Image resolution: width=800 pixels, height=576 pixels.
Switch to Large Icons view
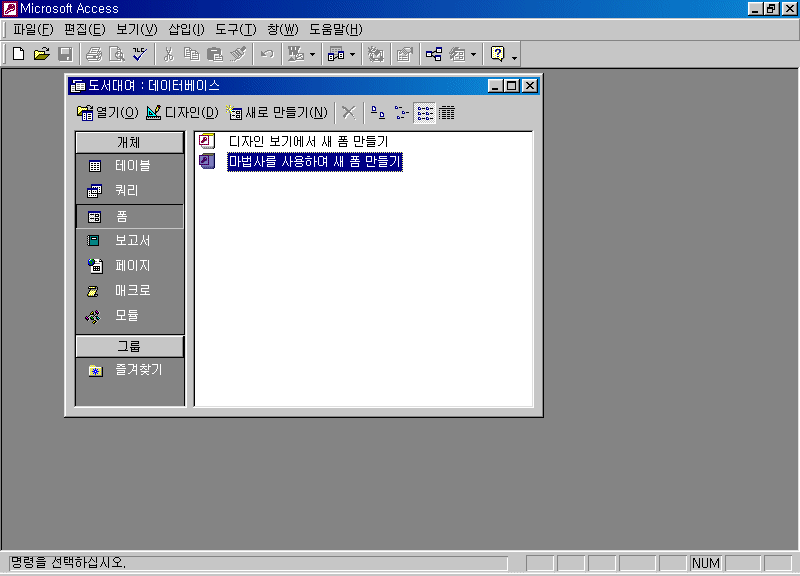tap(378, 112)
